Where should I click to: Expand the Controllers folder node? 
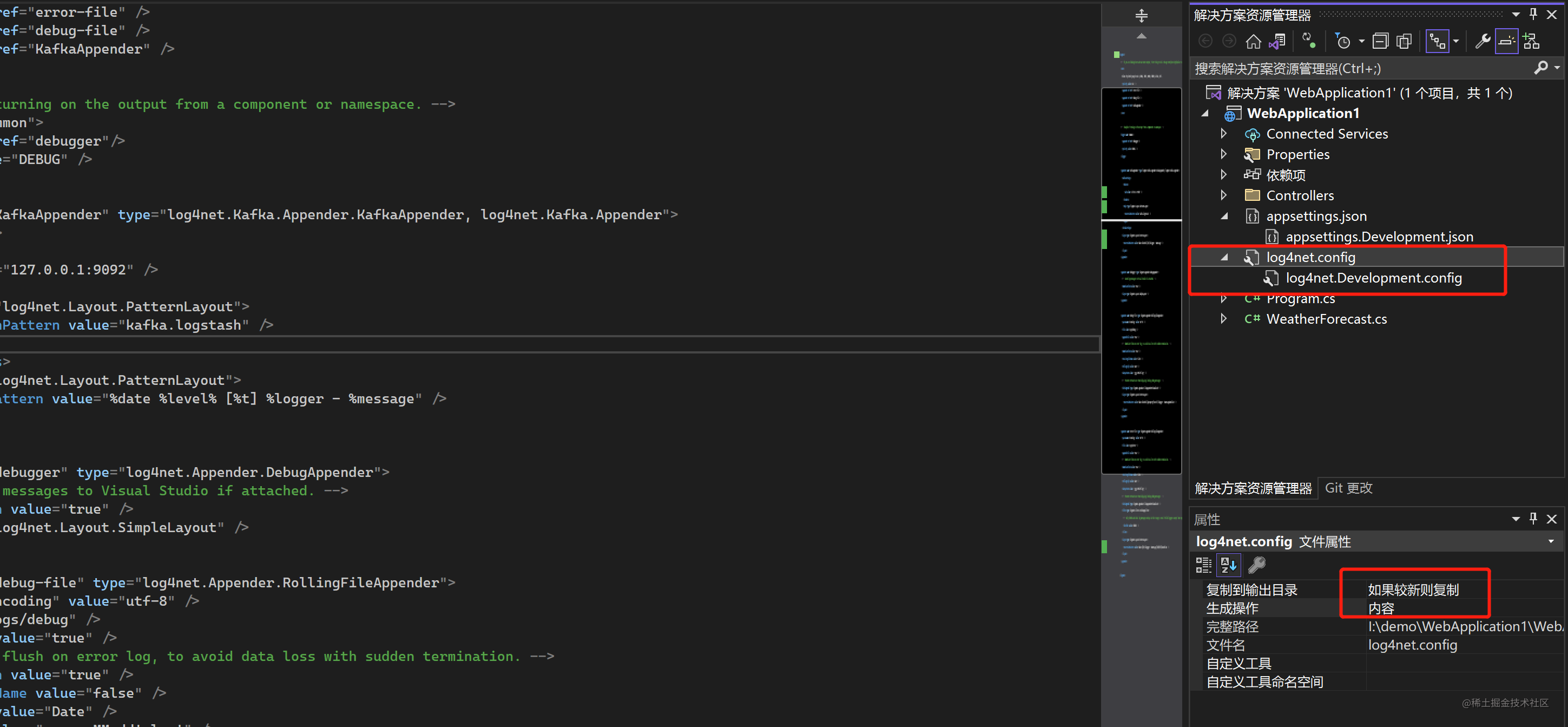(x=1223, y=195)
